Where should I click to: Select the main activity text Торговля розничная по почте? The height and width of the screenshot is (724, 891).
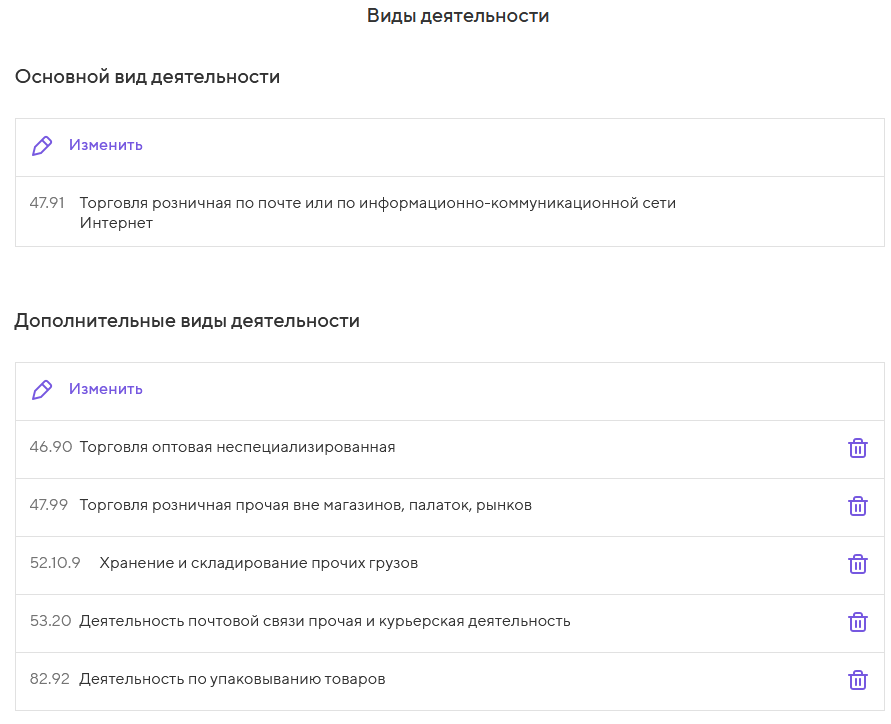377,204
